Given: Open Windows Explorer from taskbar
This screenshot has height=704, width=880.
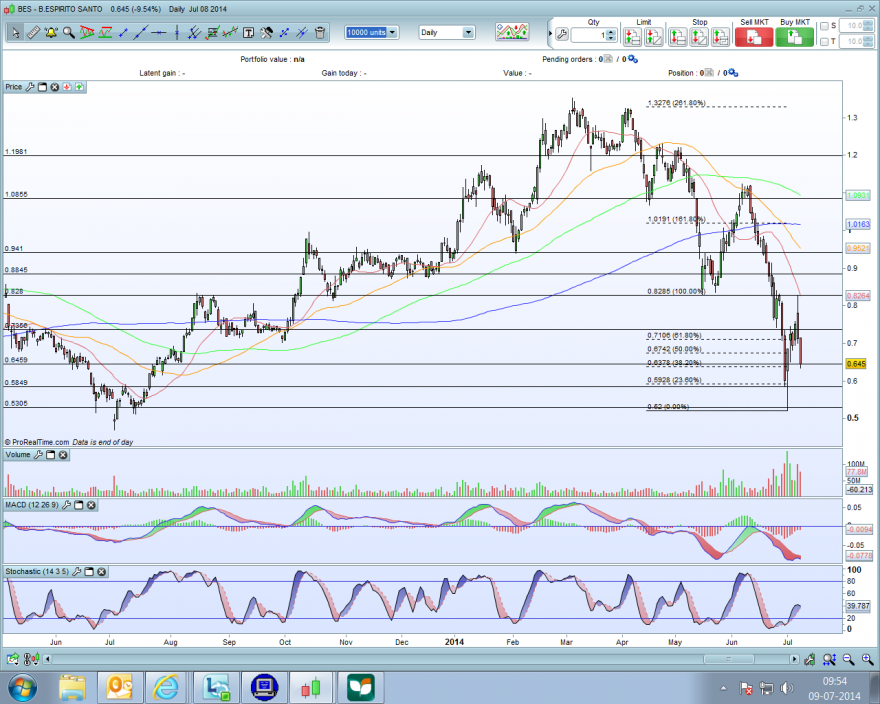Looking at the screenshot, I should point(72,687).
